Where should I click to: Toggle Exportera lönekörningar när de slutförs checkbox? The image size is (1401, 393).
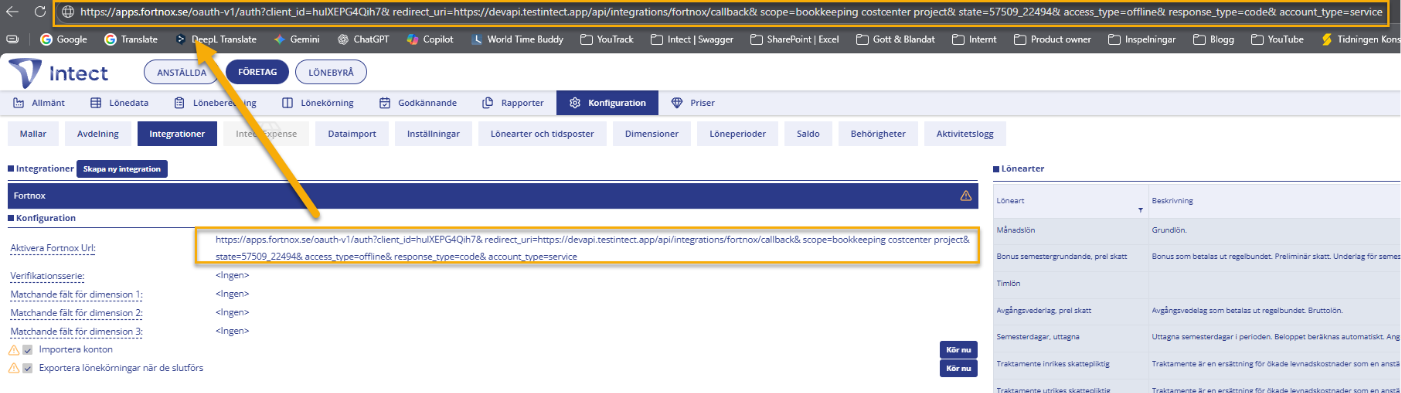[x=28, y=368]
